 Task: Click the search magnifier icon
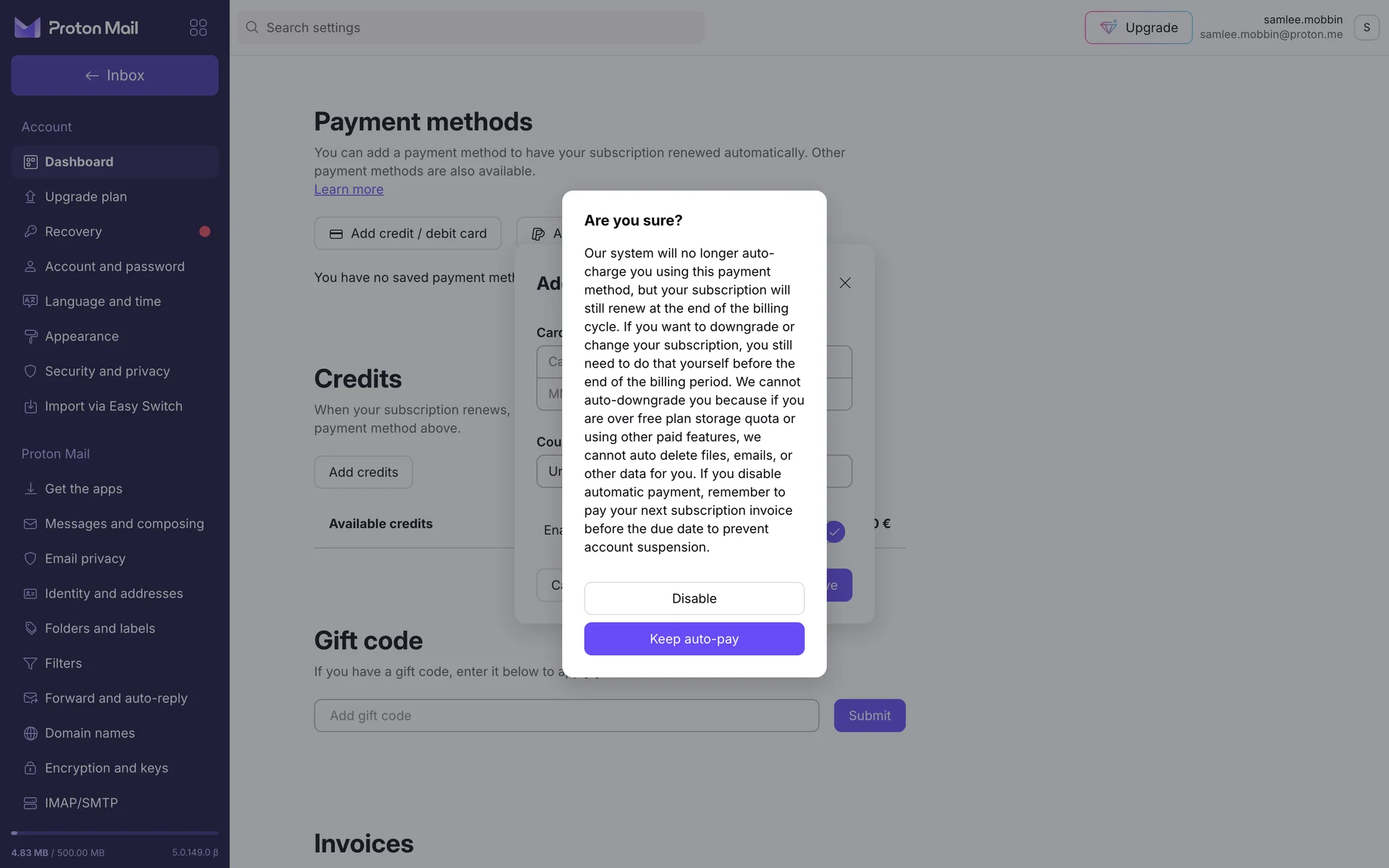tap(252, 27)
